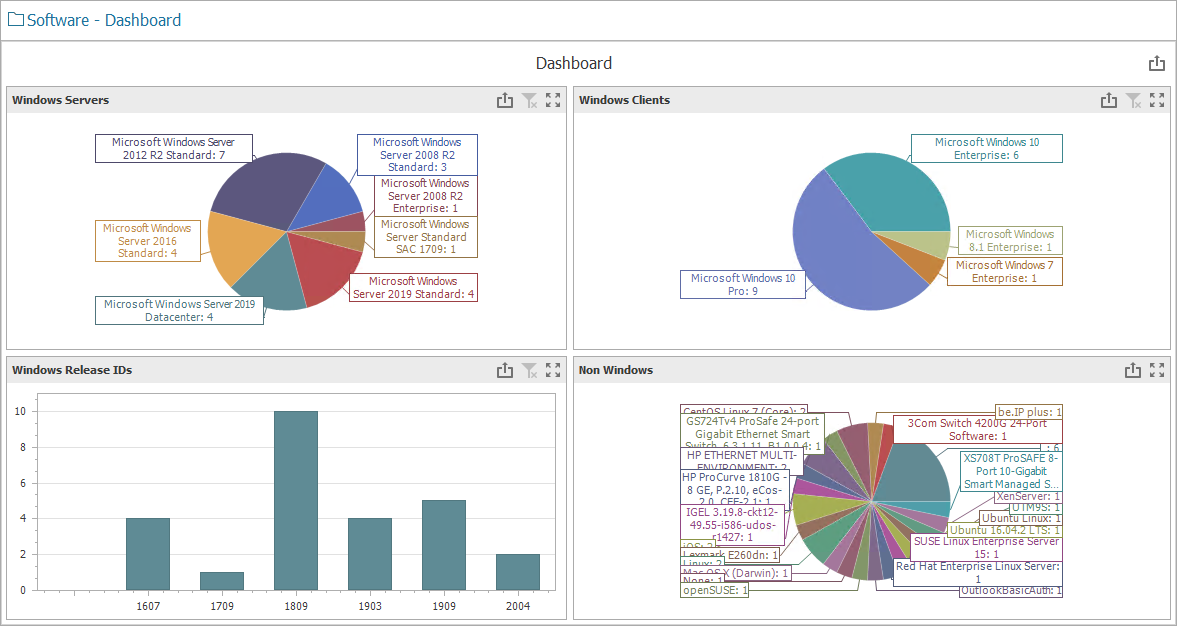
Task: Clear the filter on the Windows Clients panel
Action: pos(1133,100)
